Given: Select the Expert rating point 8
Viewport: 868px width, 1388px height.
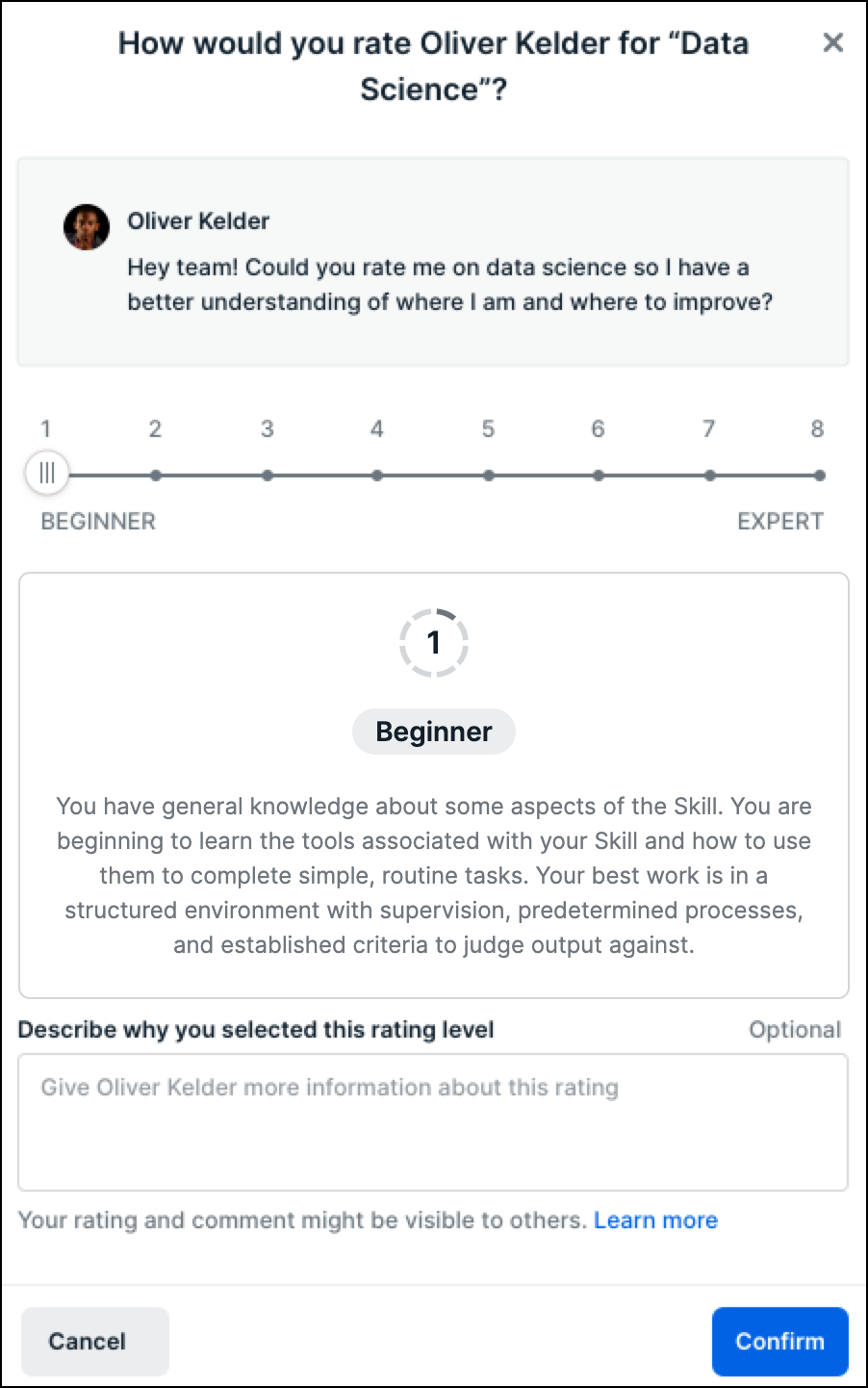Looking at the screenshot, I should [819, 475].
